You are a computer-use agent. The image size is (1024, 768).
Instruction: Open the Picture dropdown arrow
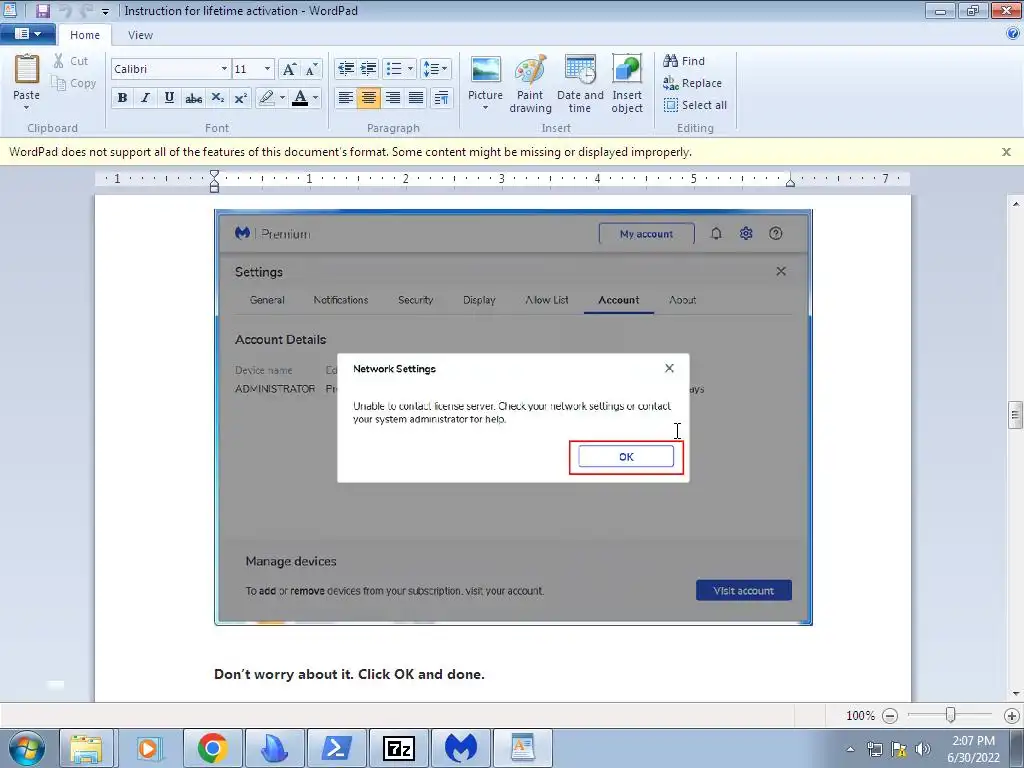(485, 108)
